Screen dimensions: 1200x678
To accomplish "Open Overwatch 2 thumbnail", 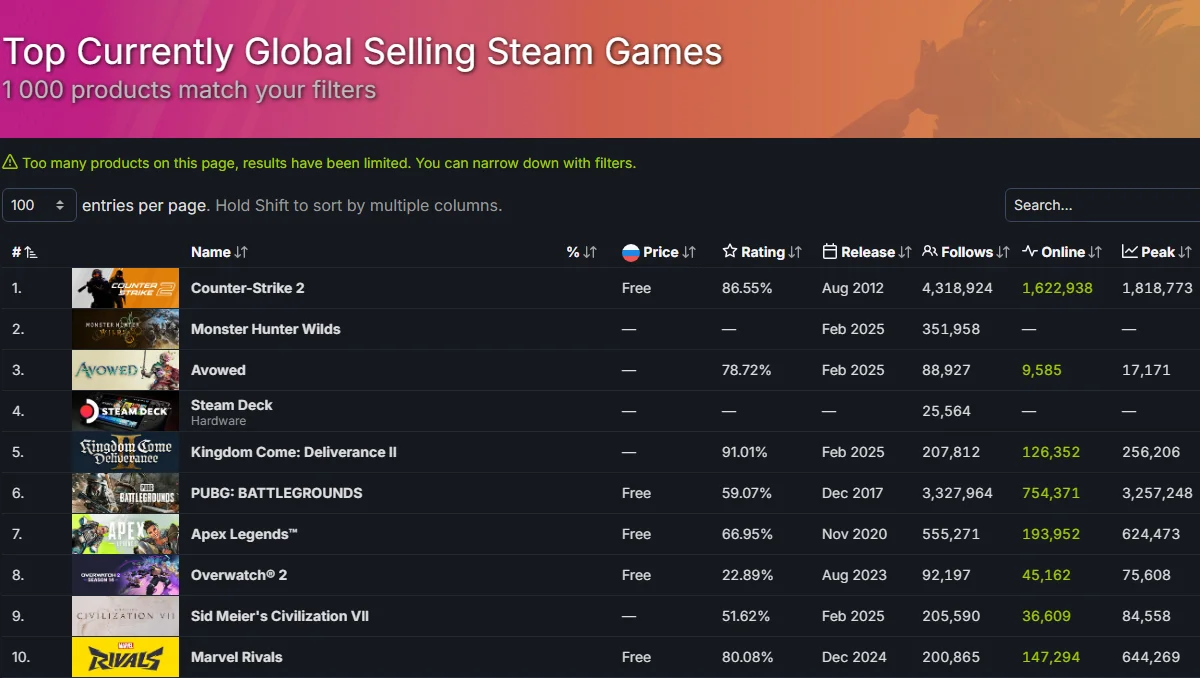I will (125, 575).
